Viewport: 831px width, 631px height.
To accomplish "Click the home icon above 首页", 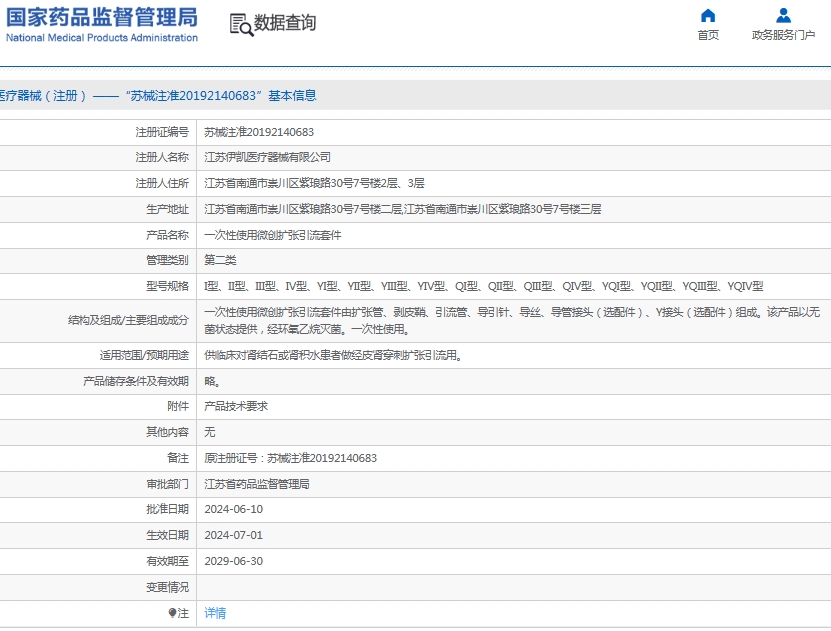I will pyautogui.click(x=708, y=15).
